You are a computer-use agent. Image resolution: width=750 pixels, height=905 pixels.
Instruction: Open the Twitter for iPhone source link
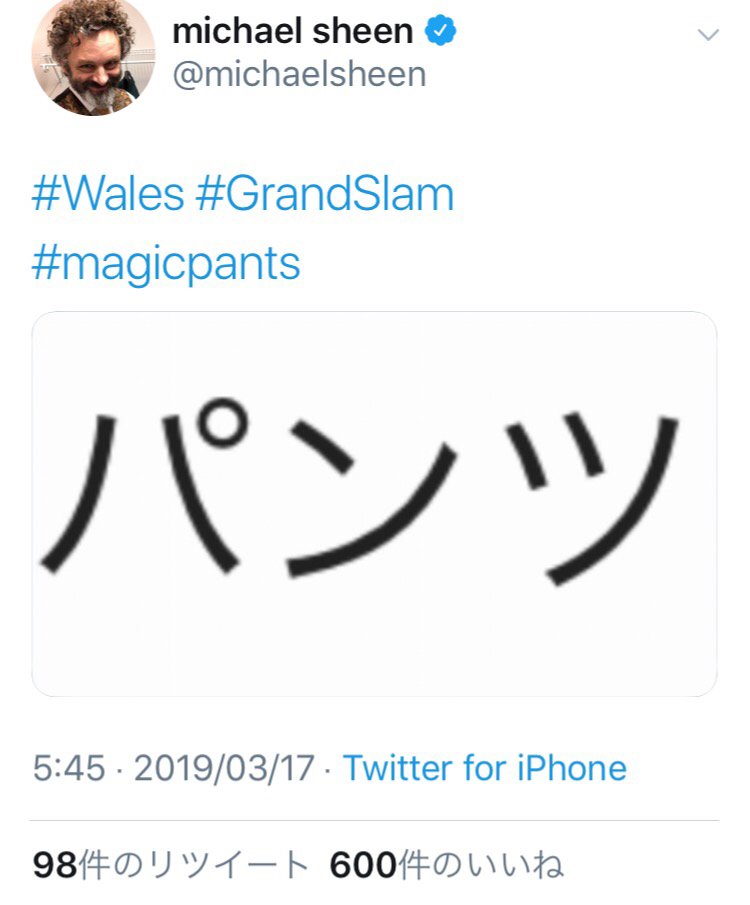pyautogui.click(x=485, y=768)
